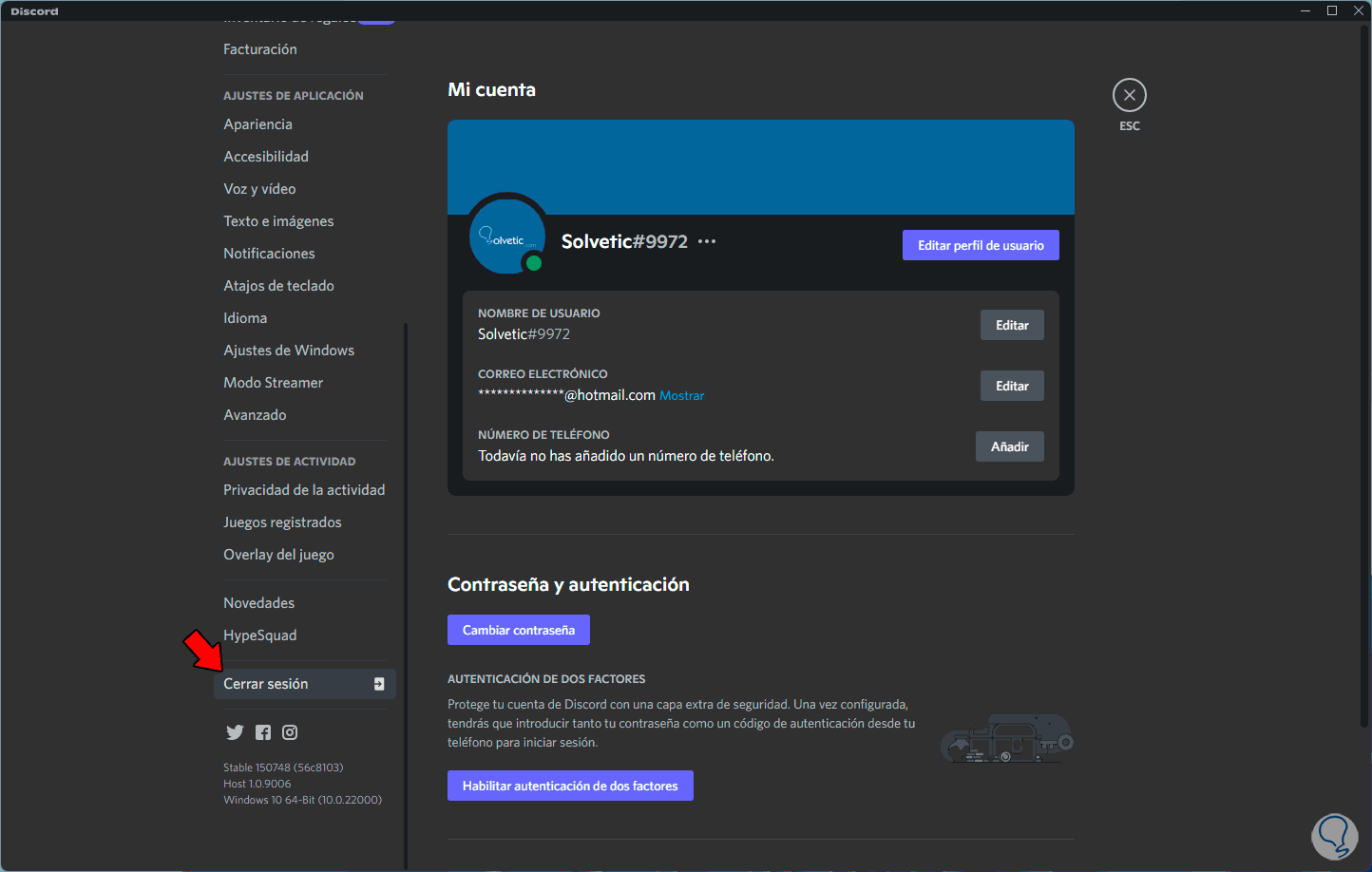Image resolution: width=1372 pixels, height=872 pixels.
Task: Open the three-dot menu beside Solvetic#9972
Action: (707, 241)
